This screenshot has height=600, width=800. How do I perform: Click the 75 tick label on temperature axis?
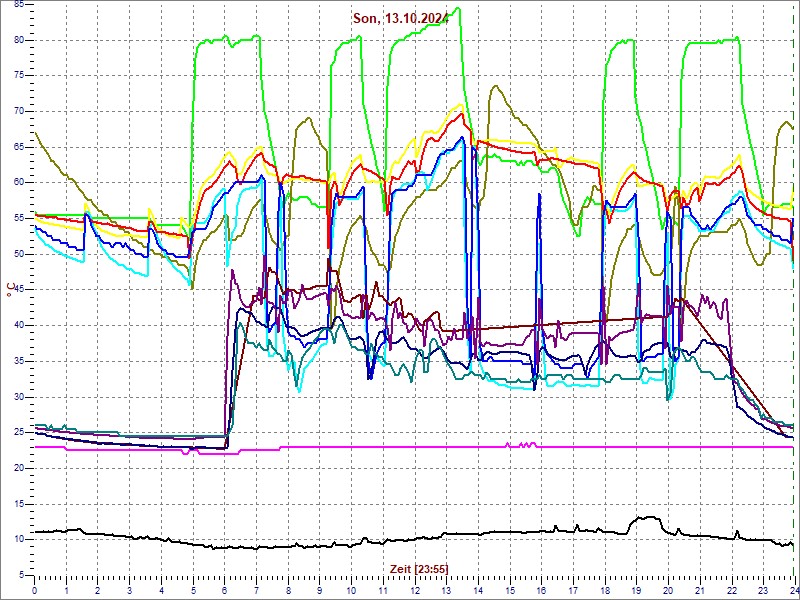[x=18, y=76]
